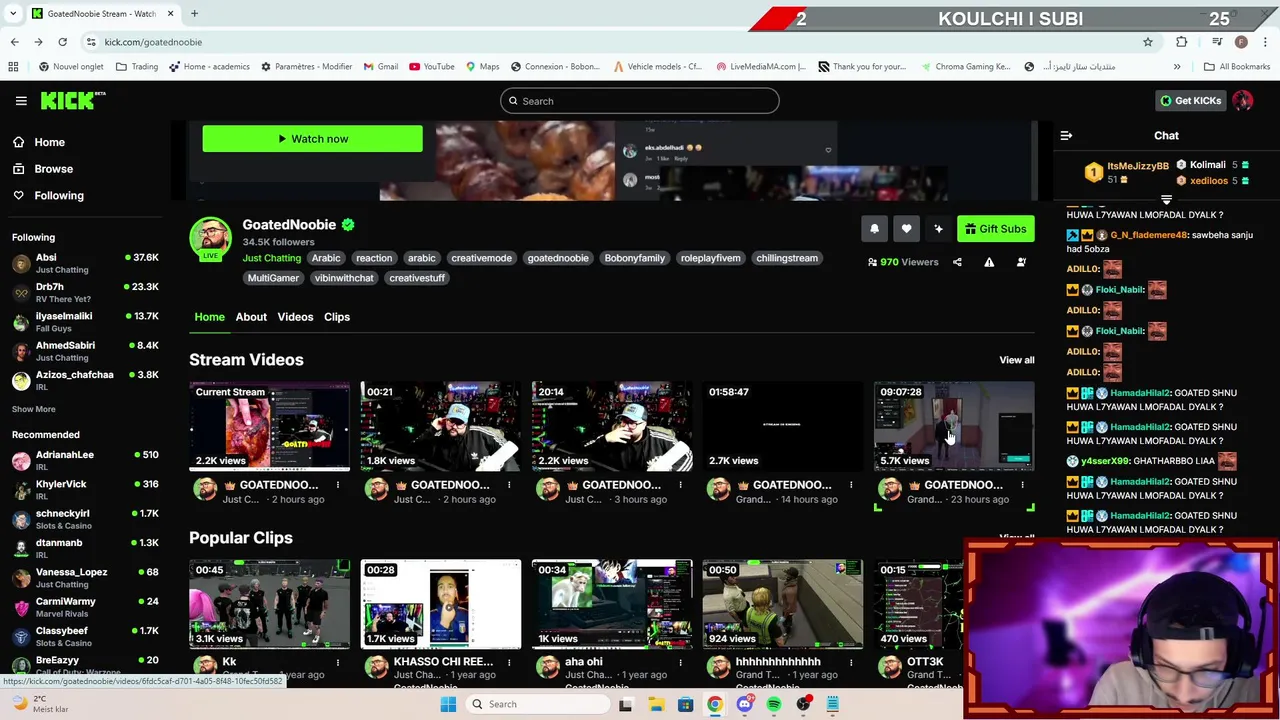This screenshot has height=720, width=1280.
Task: Open recommended channel schneckyirl
Action: click(85, 519)
